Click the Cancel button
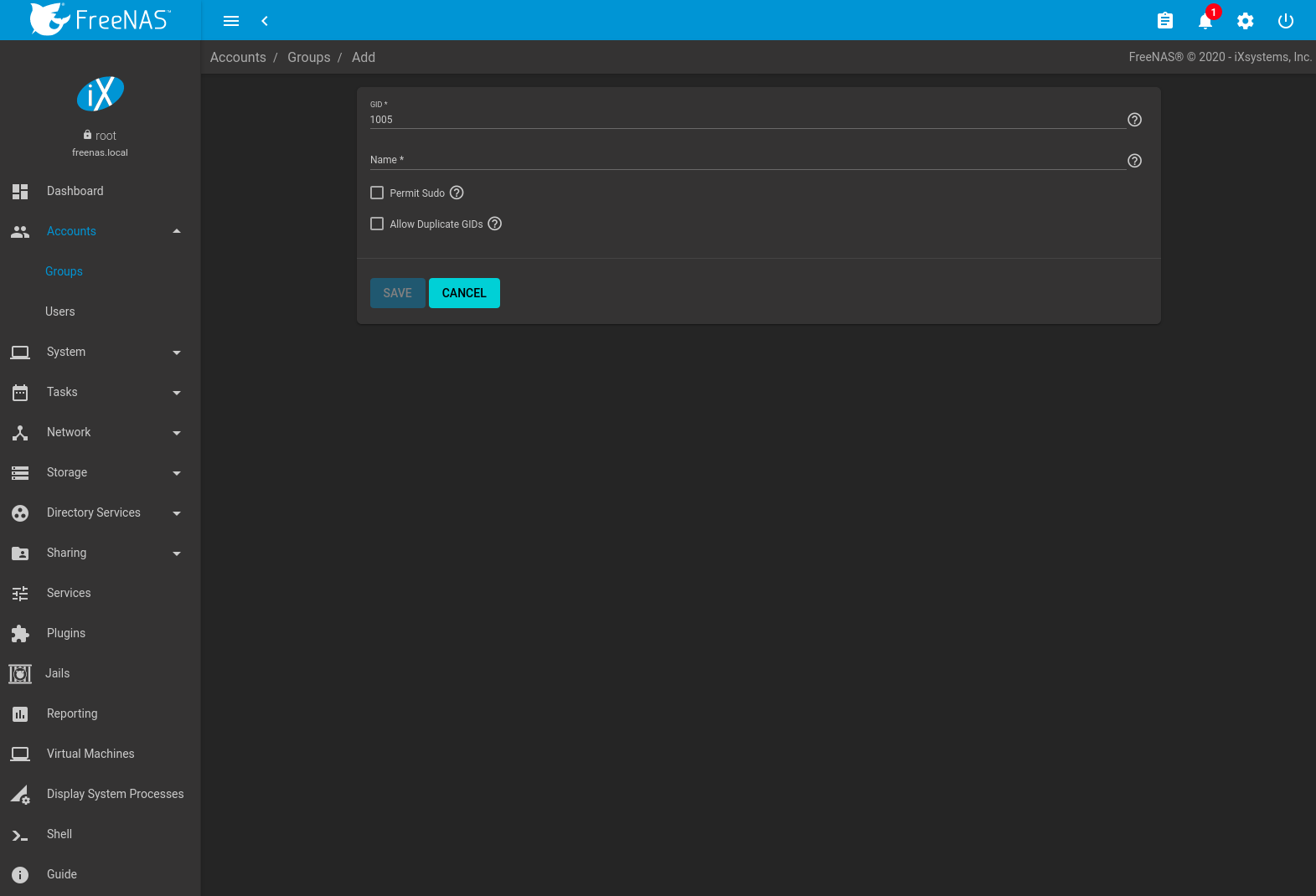Screen dimensions: 1316x896 tap(464, 293)
